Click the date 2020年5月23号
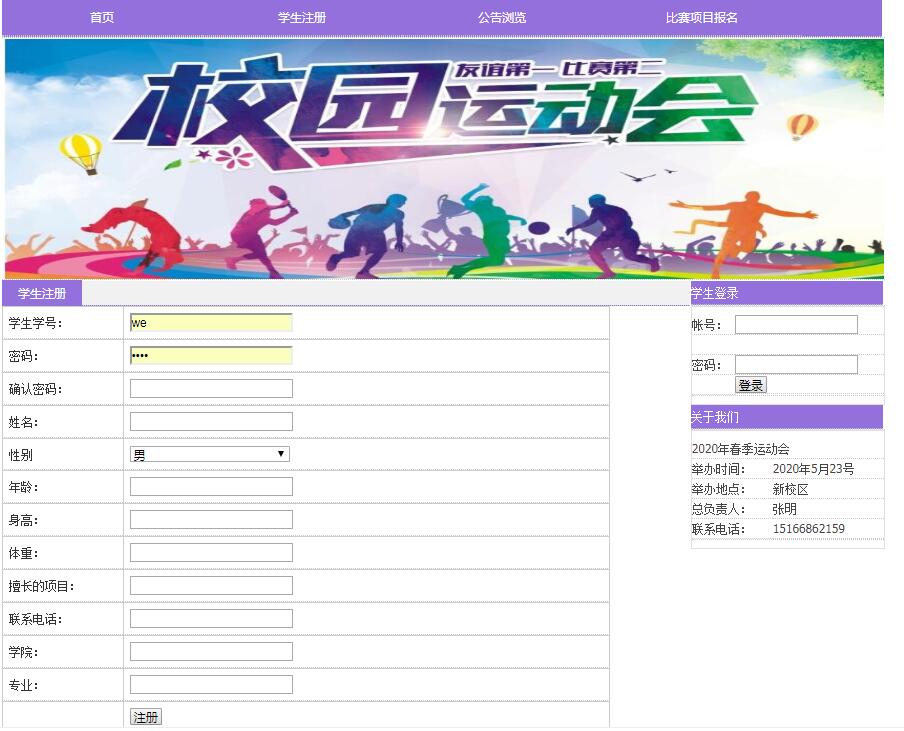 pyautogui.click(x=813, y=469)
